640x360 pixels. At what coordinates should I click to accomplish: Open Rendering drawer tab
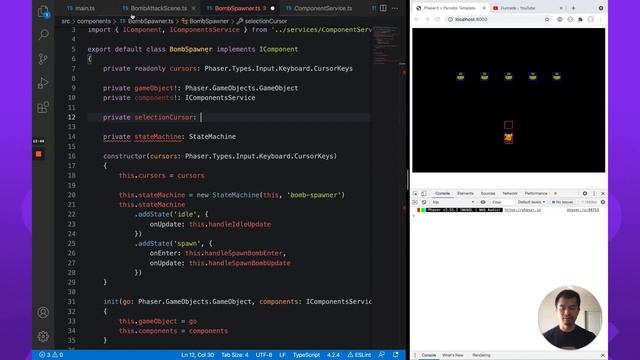[x=481, y=355]
